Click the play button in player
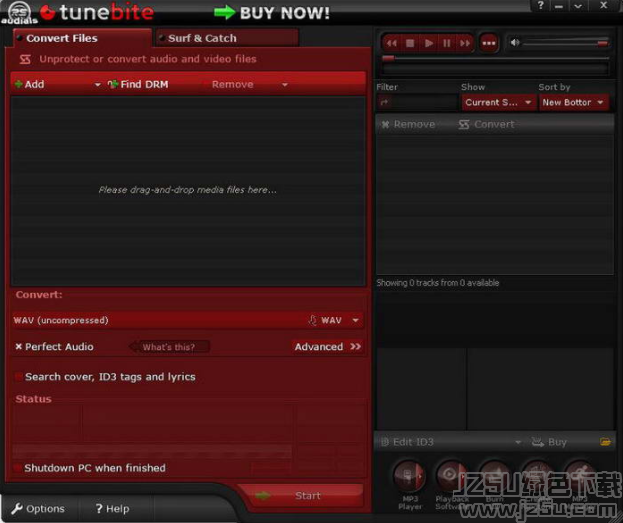The width and height of the screenshot is (623, 523). pyautogui.click(x=428, y=43)
